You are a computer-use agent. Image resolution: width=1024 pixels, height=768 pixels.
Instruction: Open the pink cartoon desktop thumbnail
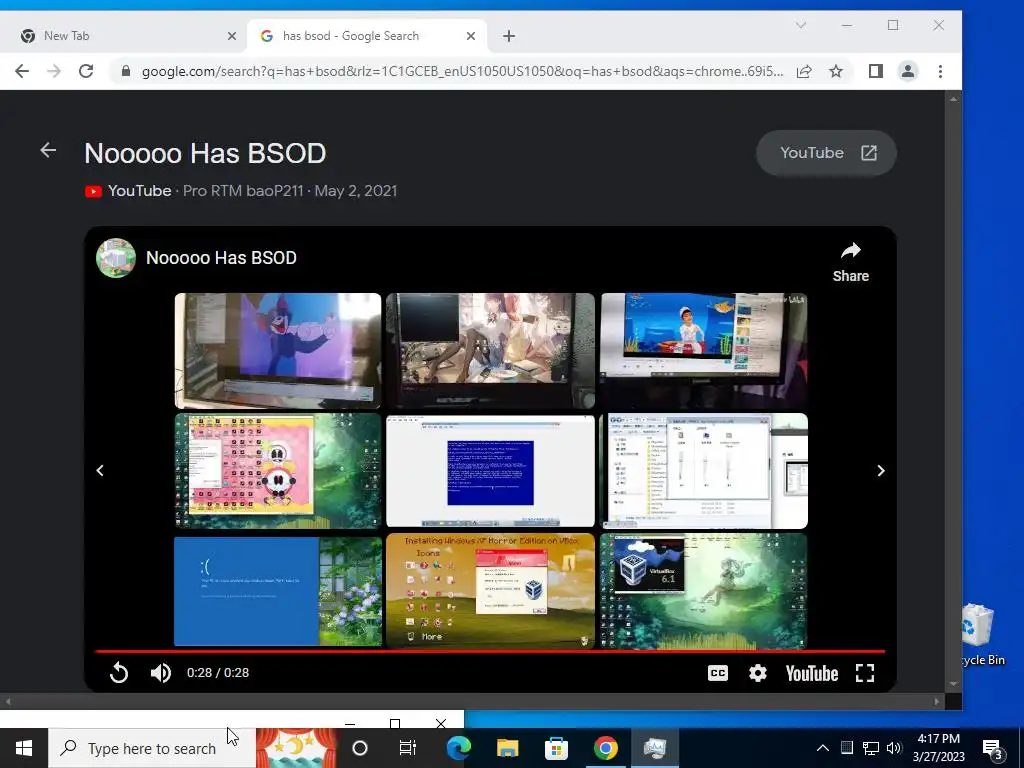click(278, 470)
